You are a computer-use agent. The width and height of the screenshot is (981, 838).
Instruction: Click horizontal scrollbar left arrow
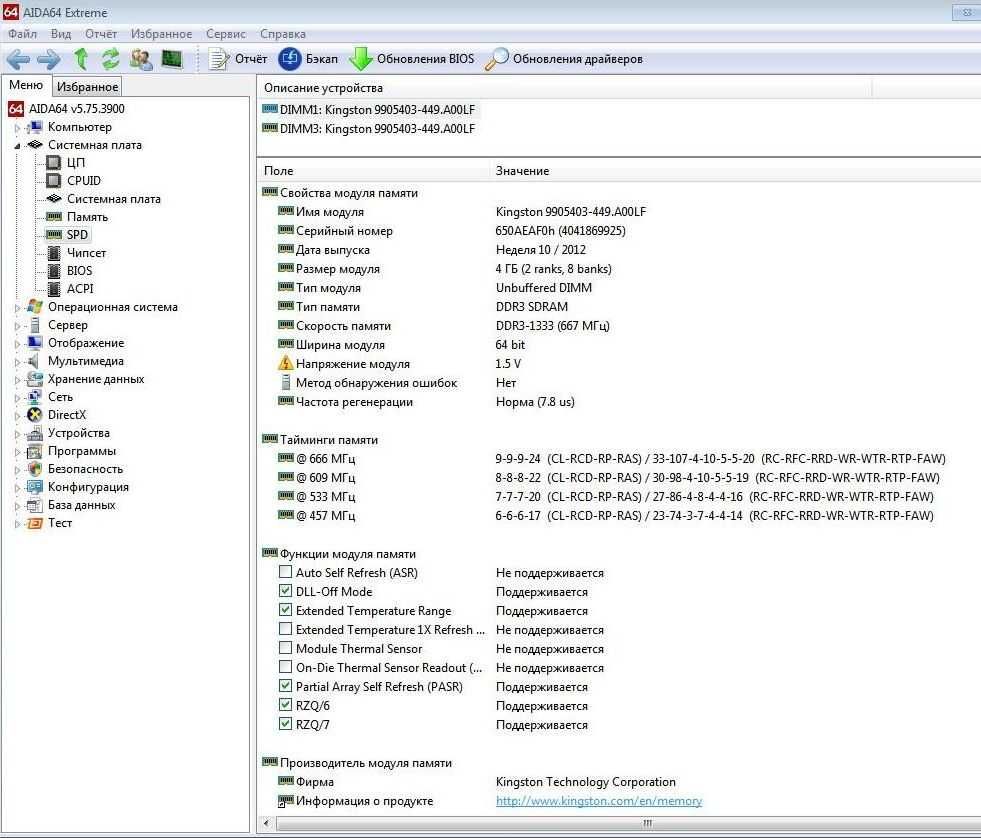coord(267,823)
